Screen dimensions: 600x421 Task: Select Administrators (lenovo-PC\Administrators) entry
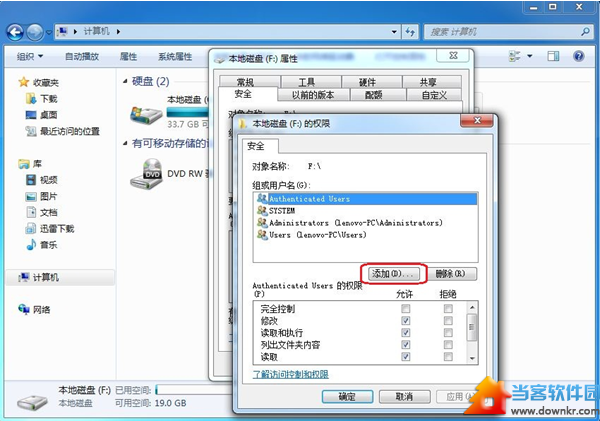tap(366, 223)
